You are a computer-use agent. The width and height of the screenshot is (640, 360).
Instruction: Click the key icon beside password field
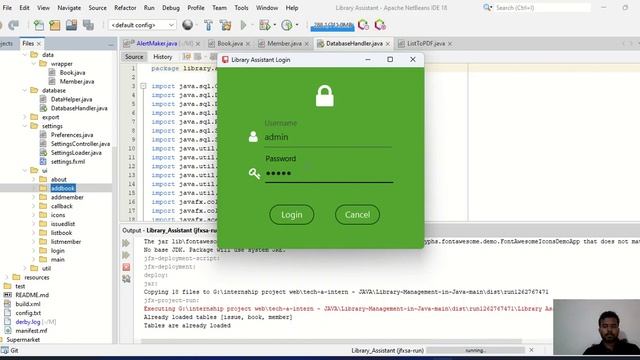click(254, 173)
